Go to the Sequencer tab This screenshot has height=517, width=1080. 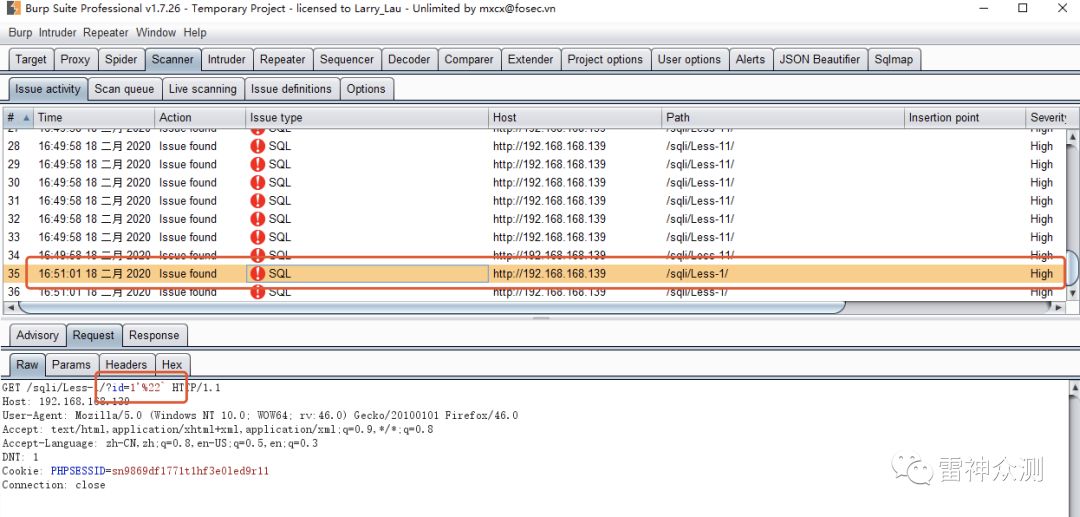(346, 59)
